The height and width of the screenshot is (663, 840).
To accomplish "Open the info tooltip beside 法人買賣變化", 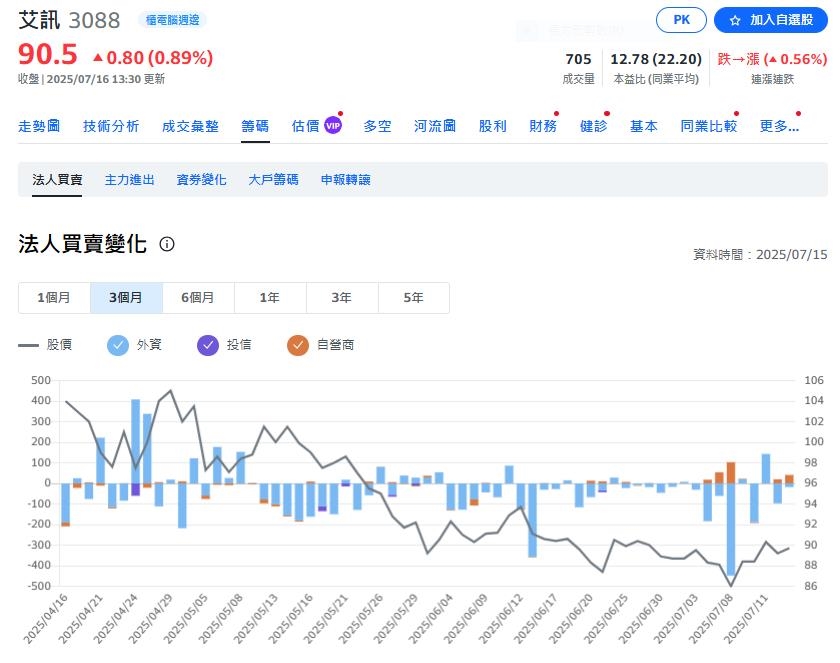I will pos(165,244).
